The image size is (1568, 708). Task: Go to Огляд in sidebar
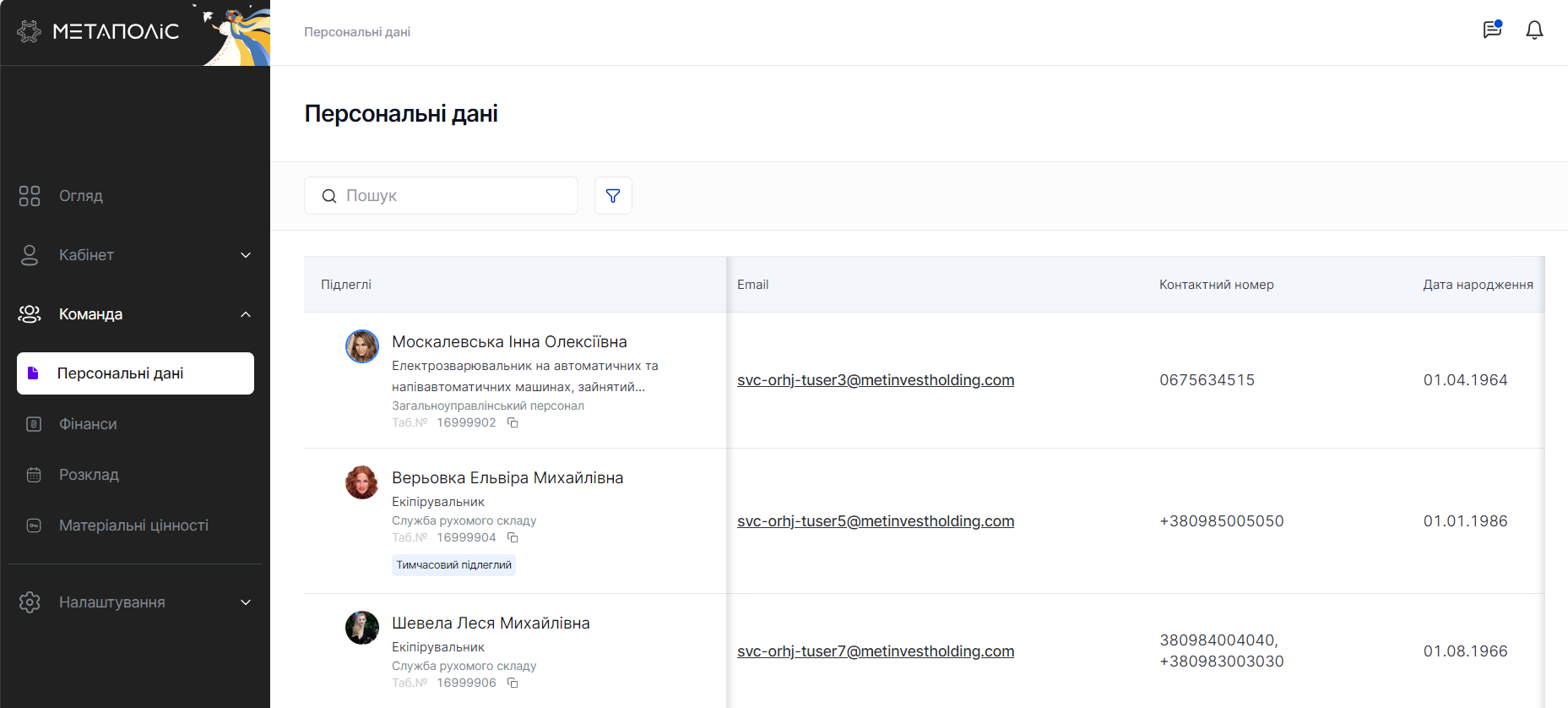81,196
